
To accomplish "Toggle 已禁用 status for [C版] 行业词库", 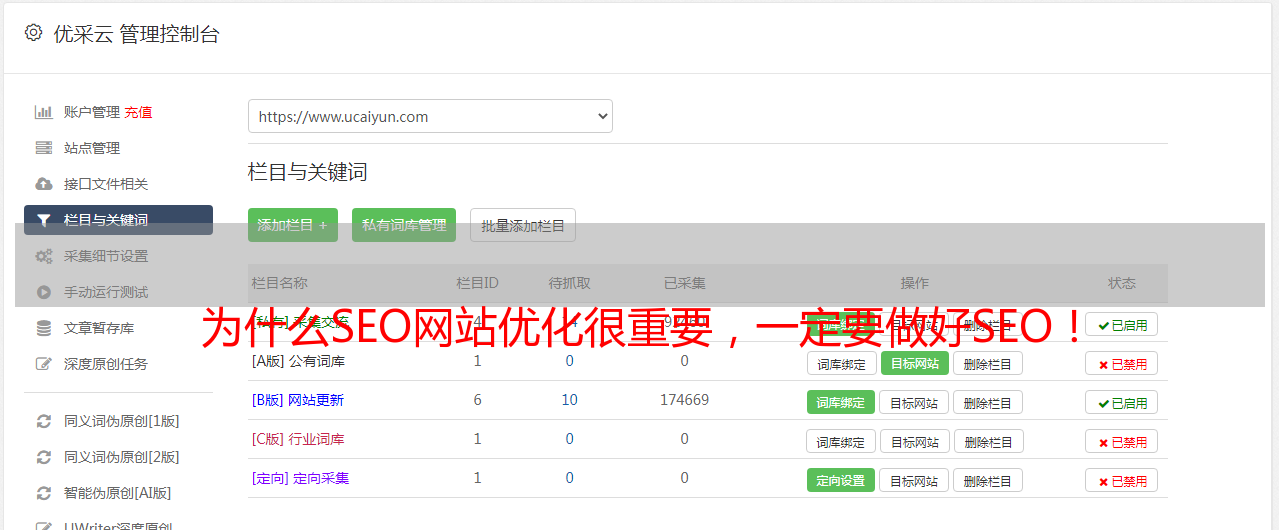I will 1122,441.
